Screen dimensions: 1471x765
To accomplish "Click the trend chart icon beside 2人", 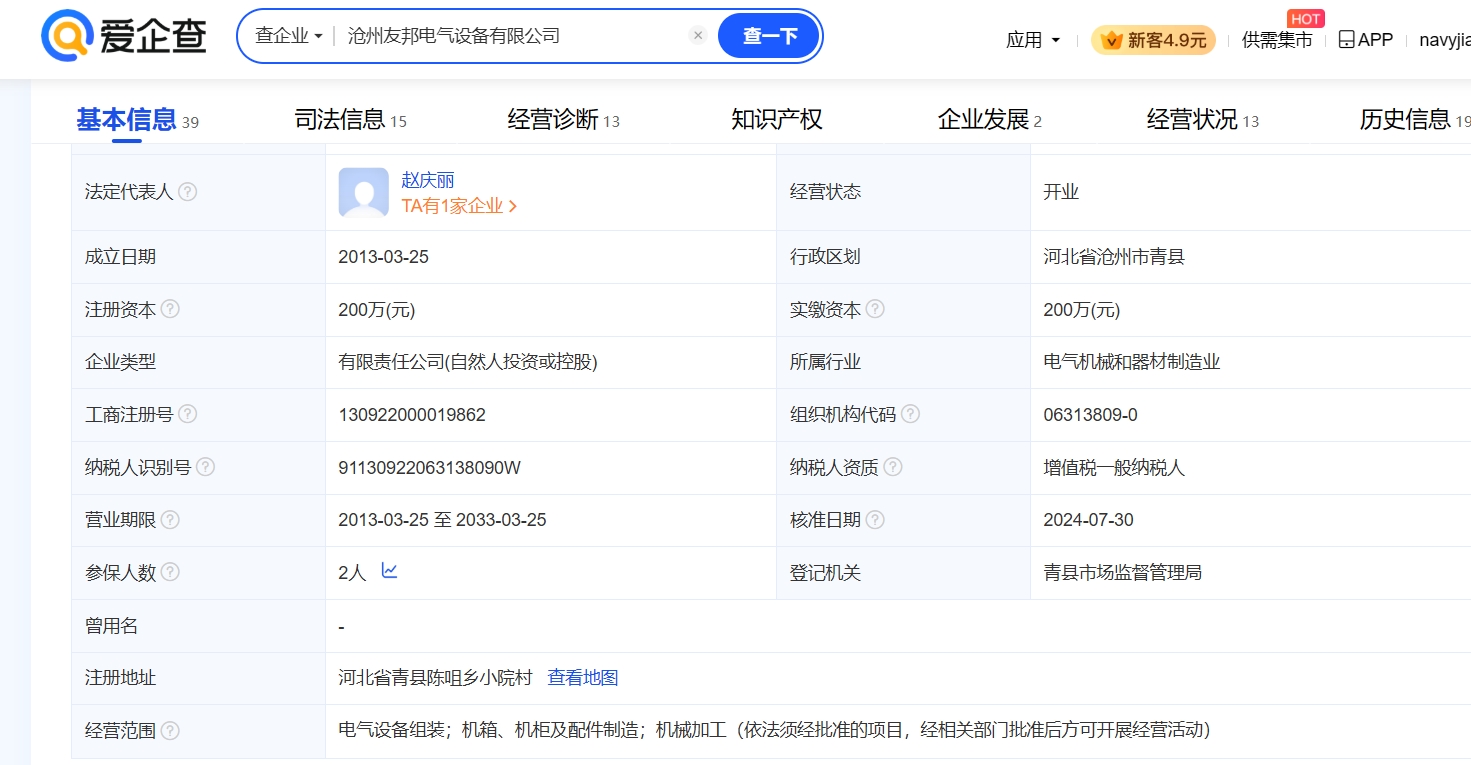I will (390, 571).
